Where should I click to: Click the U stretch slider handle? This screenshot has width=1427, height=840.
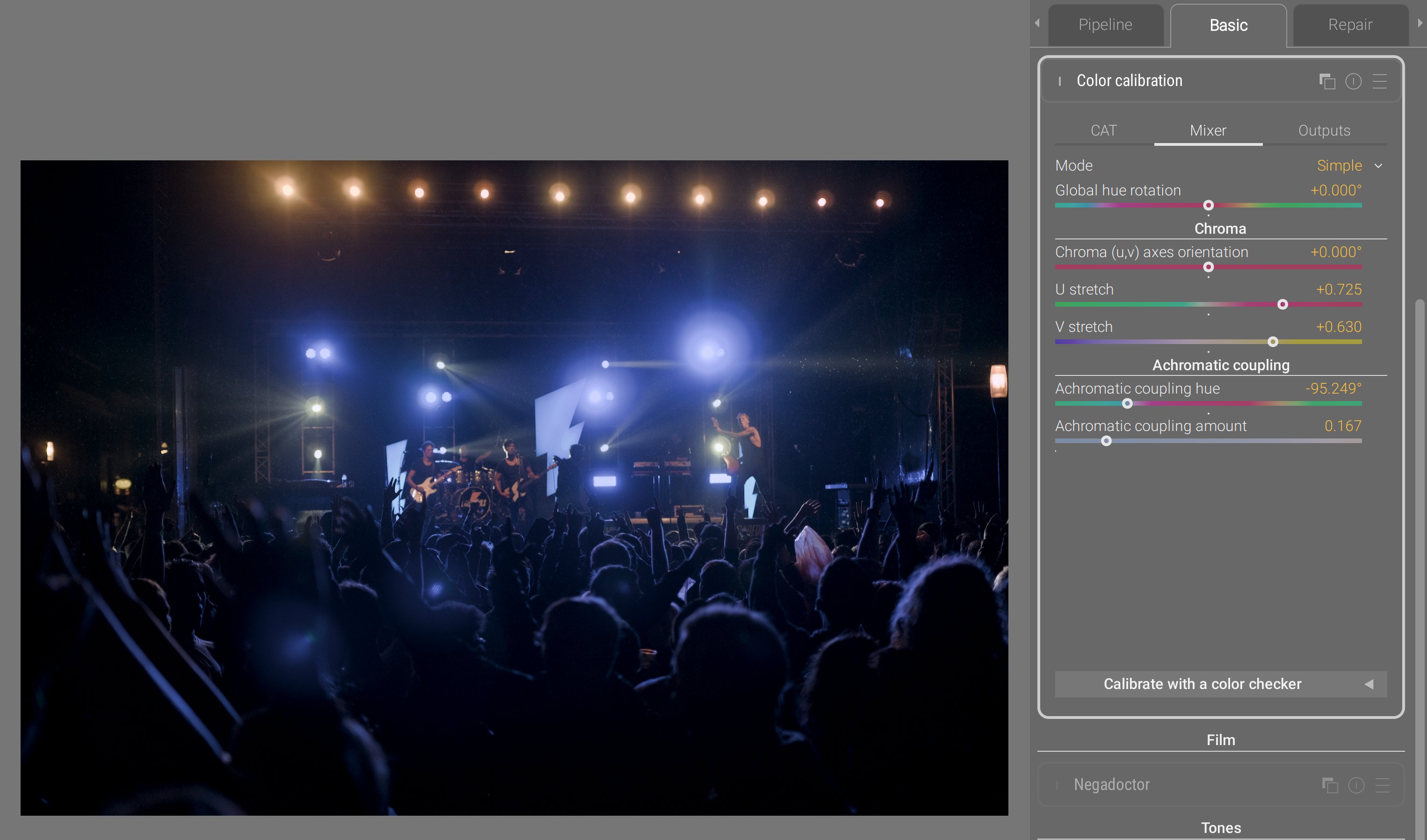pos(1282,304)
